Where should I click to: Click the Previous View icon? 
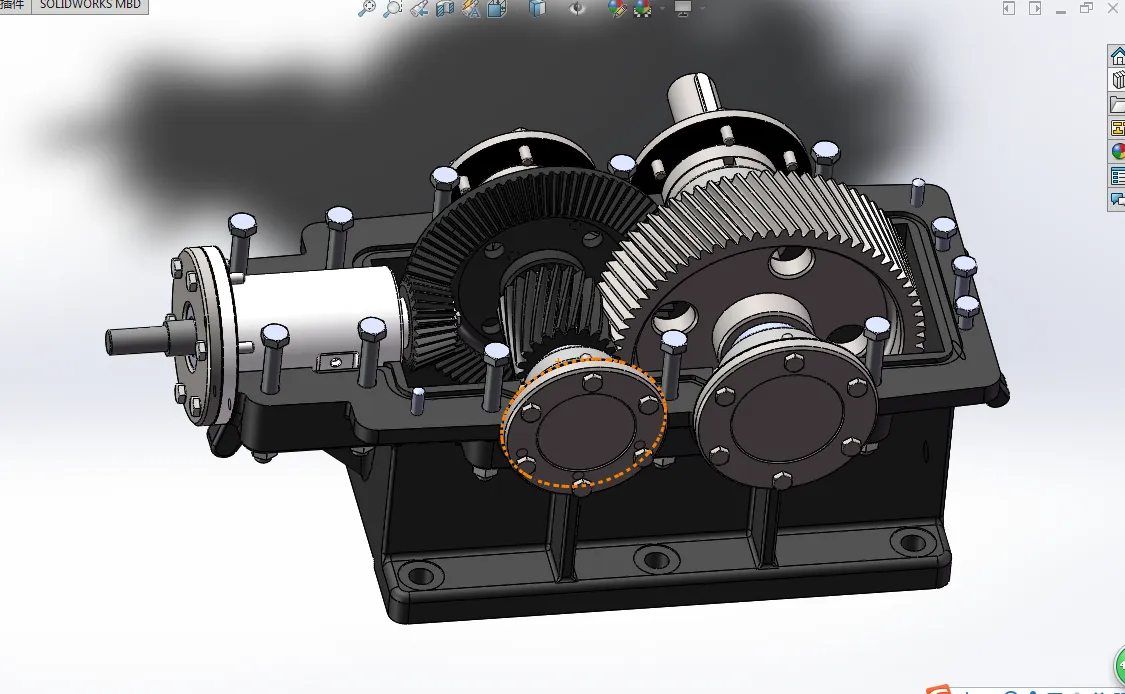pyautogui.click(x=419, y=9)
